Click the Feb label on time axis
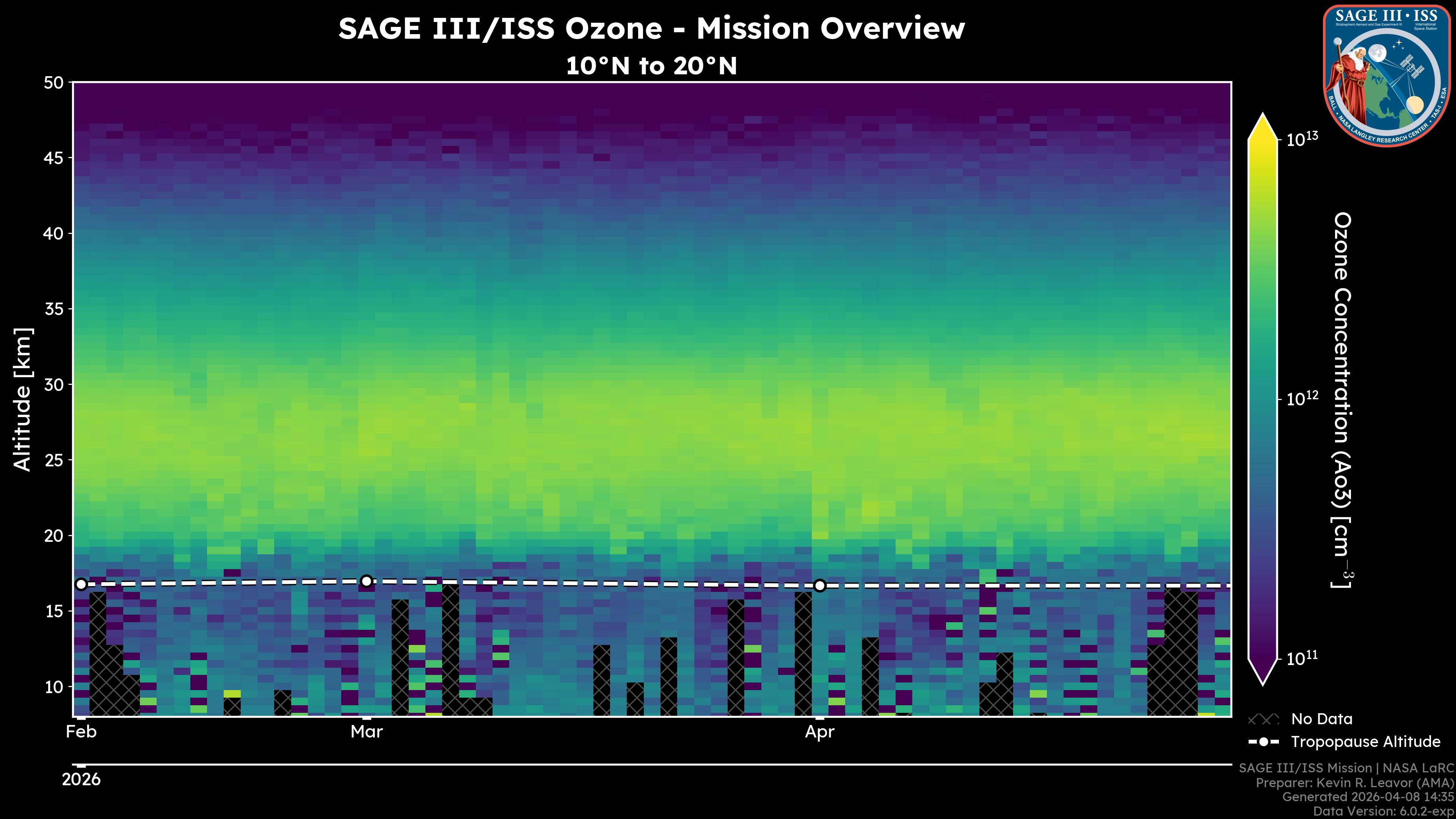 pyautogui.click(x=82, y=732)
